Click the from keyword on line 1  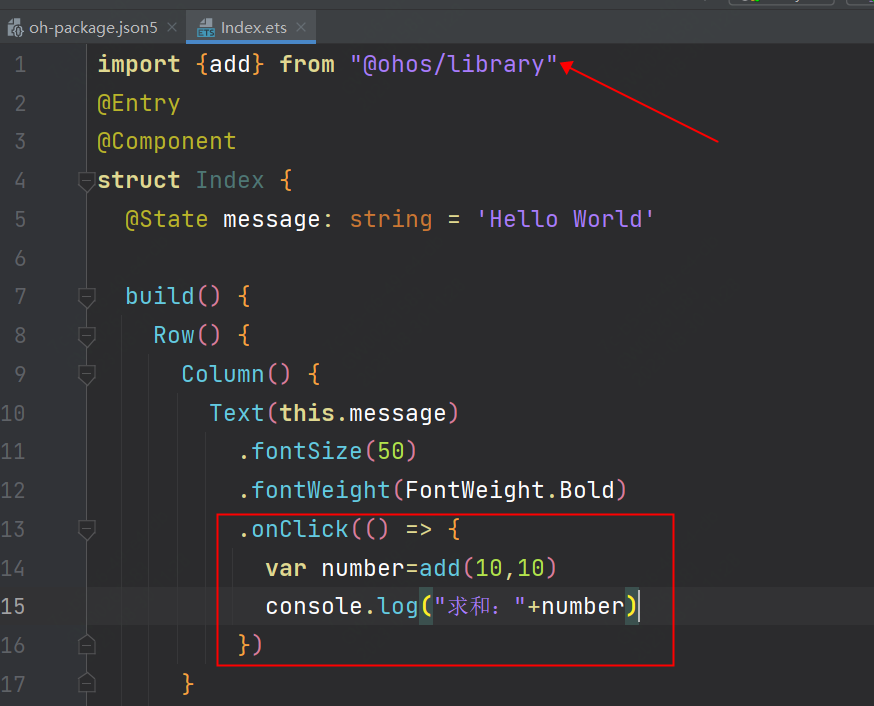tap(307, 65)
